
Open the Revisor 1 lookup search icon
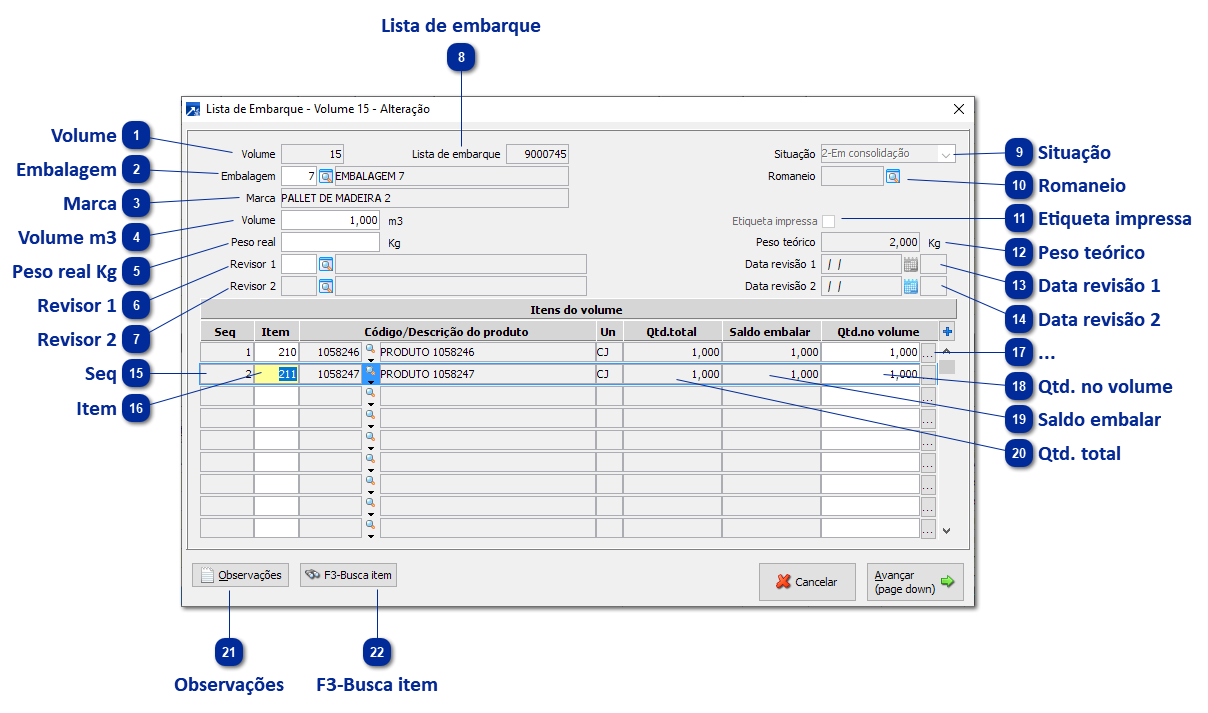325,264
